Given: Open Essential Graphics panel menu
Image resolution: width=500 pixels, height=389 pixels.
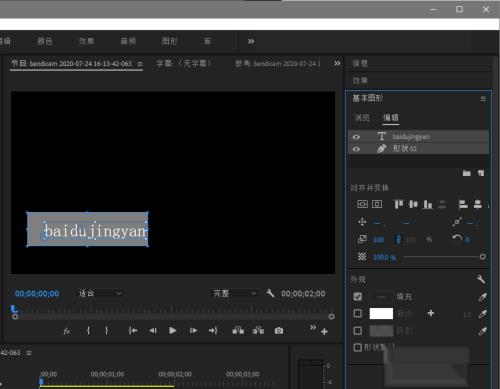Looking at the screenshot, I should pos(483,99).
